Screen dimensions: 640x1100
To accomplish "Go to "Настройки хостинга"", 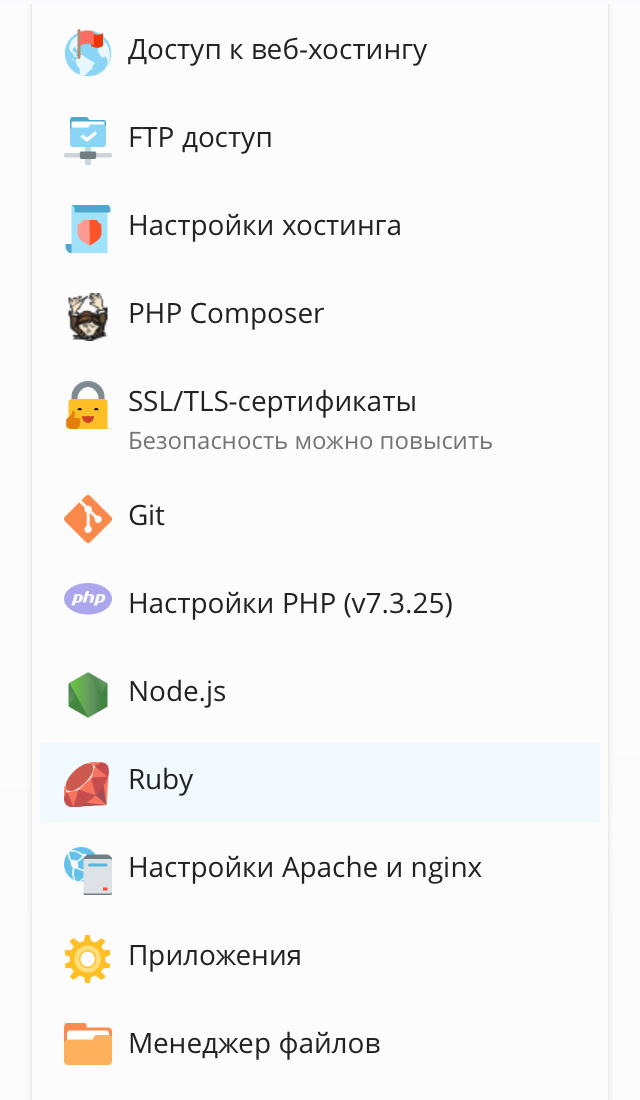I will (265, 226).
